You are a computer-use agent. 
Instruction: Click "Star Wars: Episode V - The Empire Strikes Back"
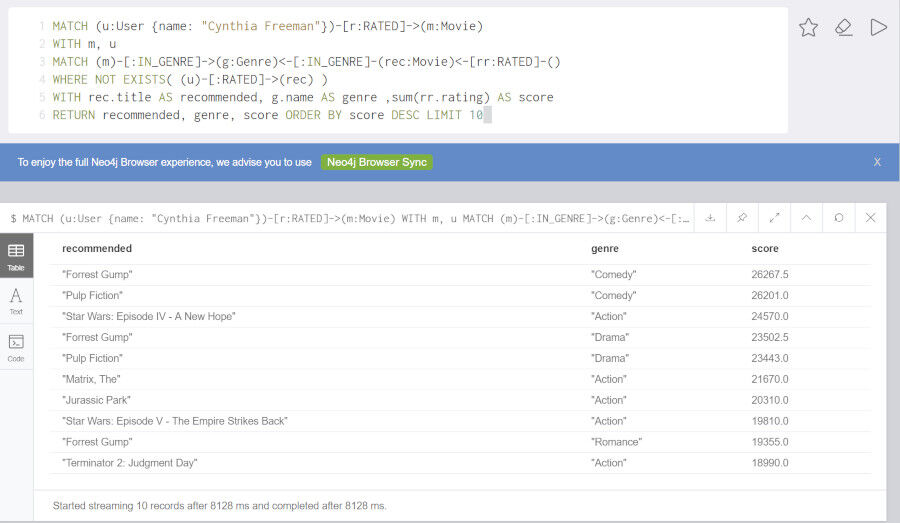pyautogui.click(x=174, y=421)
